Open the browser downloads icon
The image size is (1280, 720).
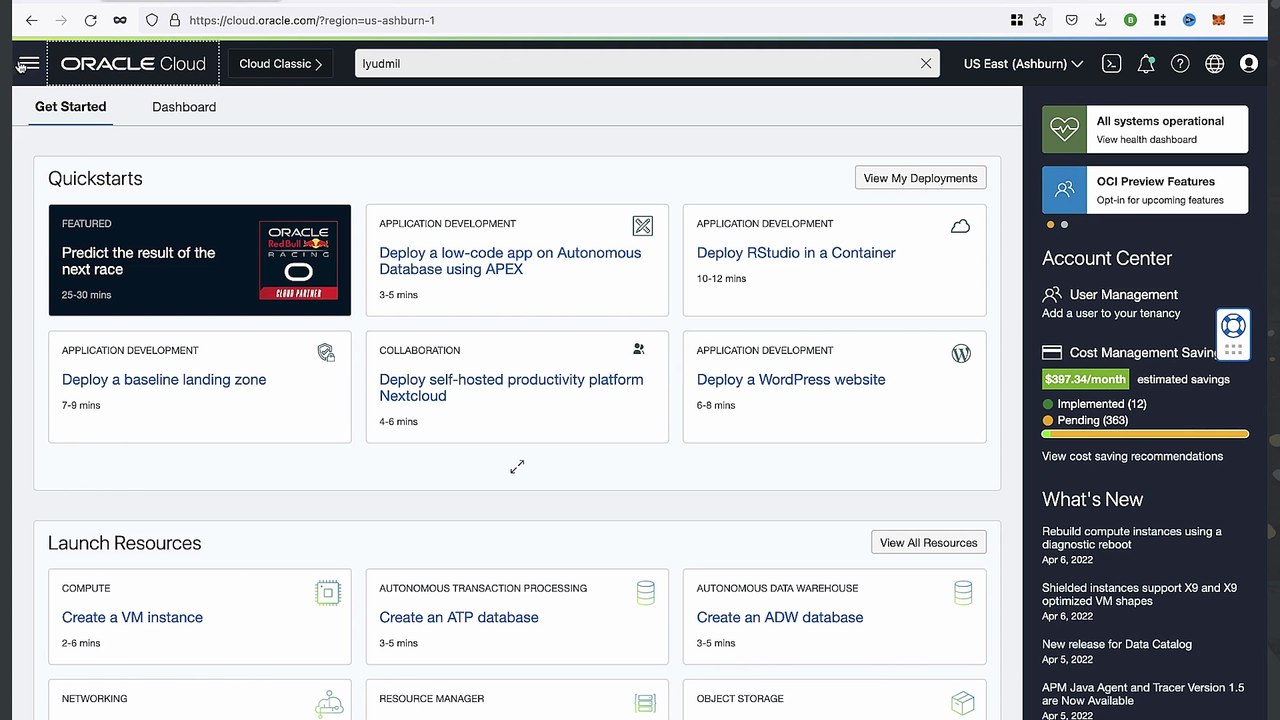(1100, 20)
